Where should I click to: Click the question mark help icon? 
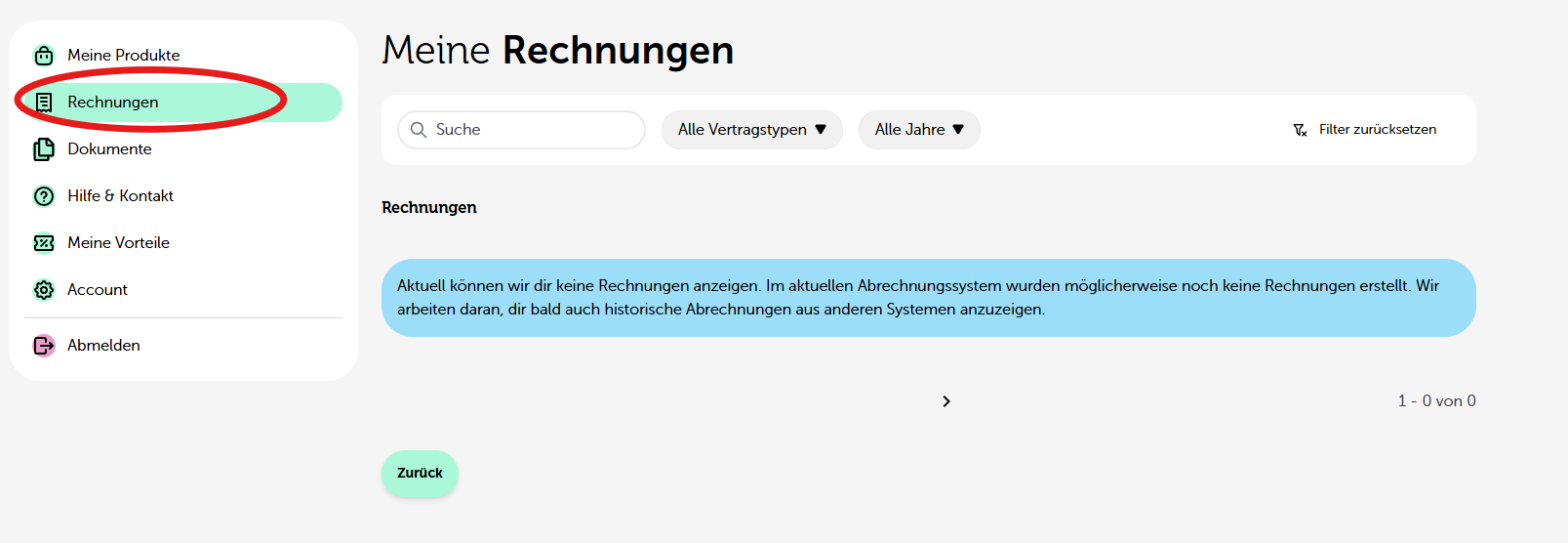pyautogui.click(x=44, y=196)
